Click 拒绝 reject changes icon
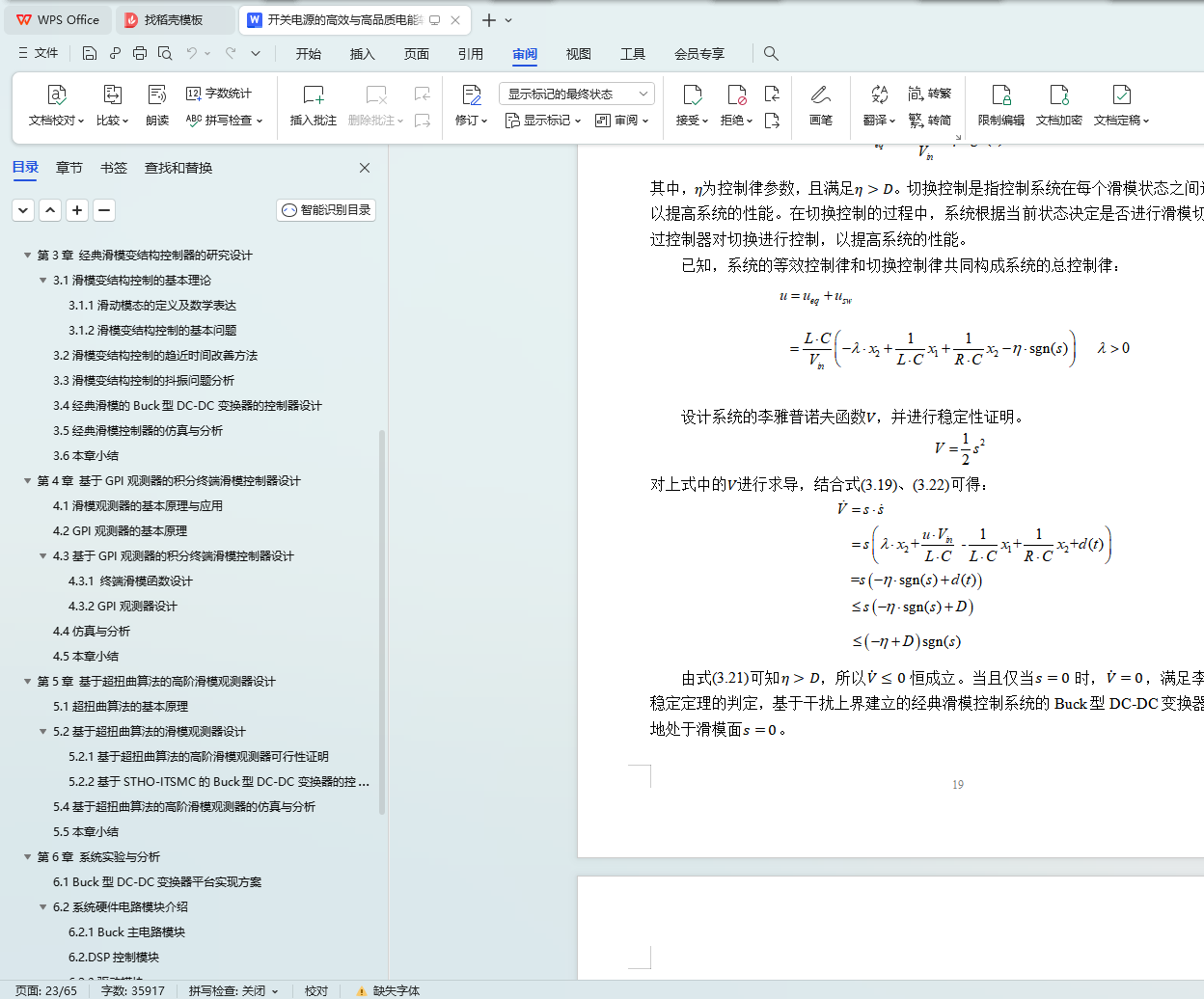This screenshot has width=1204, height=999. (x=737, y=106)
